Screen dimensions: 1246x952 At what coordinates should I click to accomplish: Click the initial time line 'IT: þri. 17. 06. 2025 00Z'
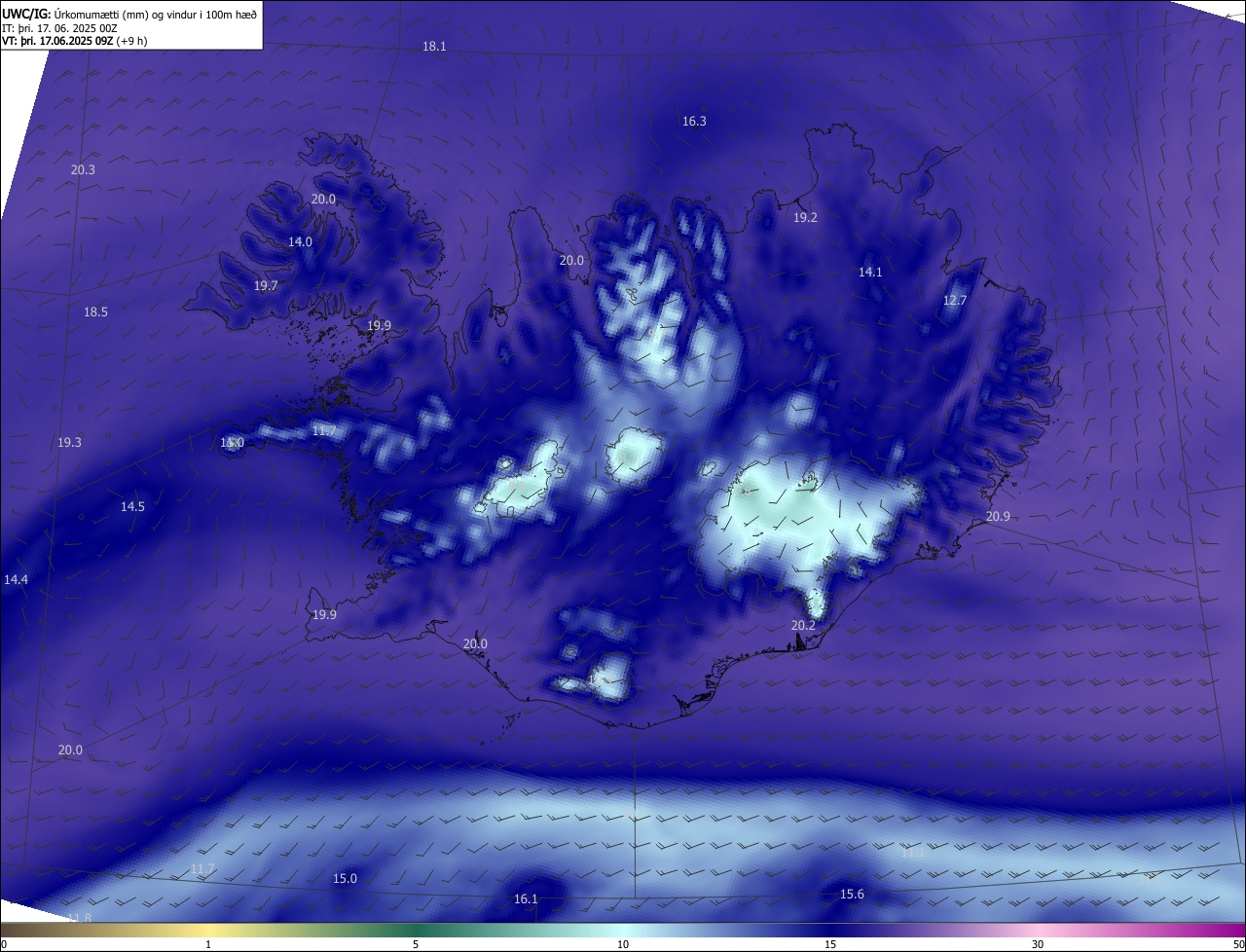point(60,28)
